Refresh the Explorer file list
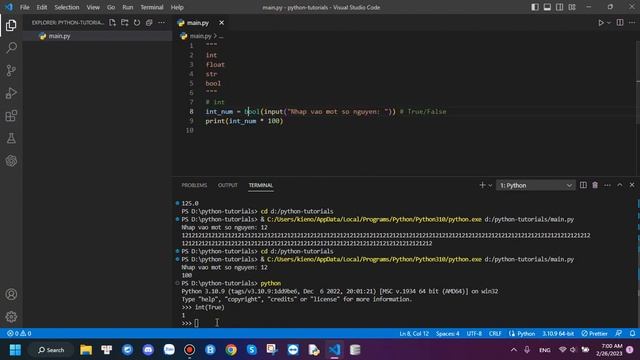 [x=137, y=23]
